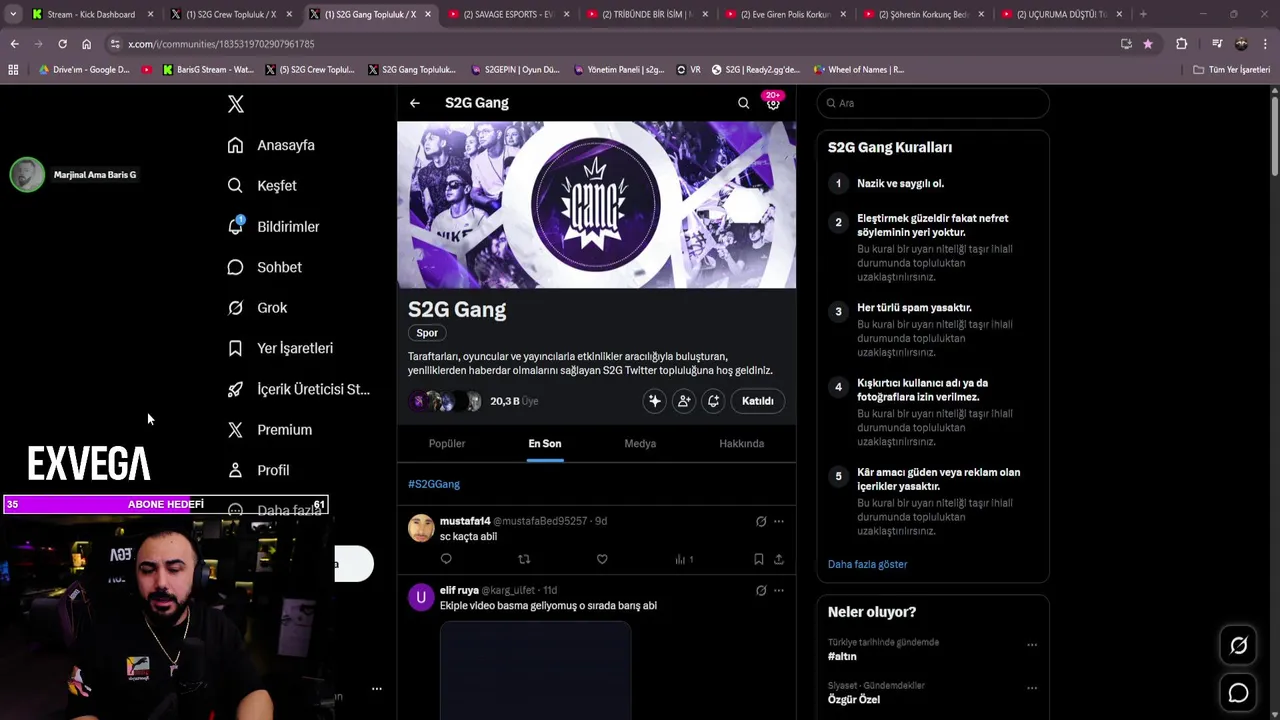Click the x.com address bar
Screen dimensions: 1280x720
610,44
